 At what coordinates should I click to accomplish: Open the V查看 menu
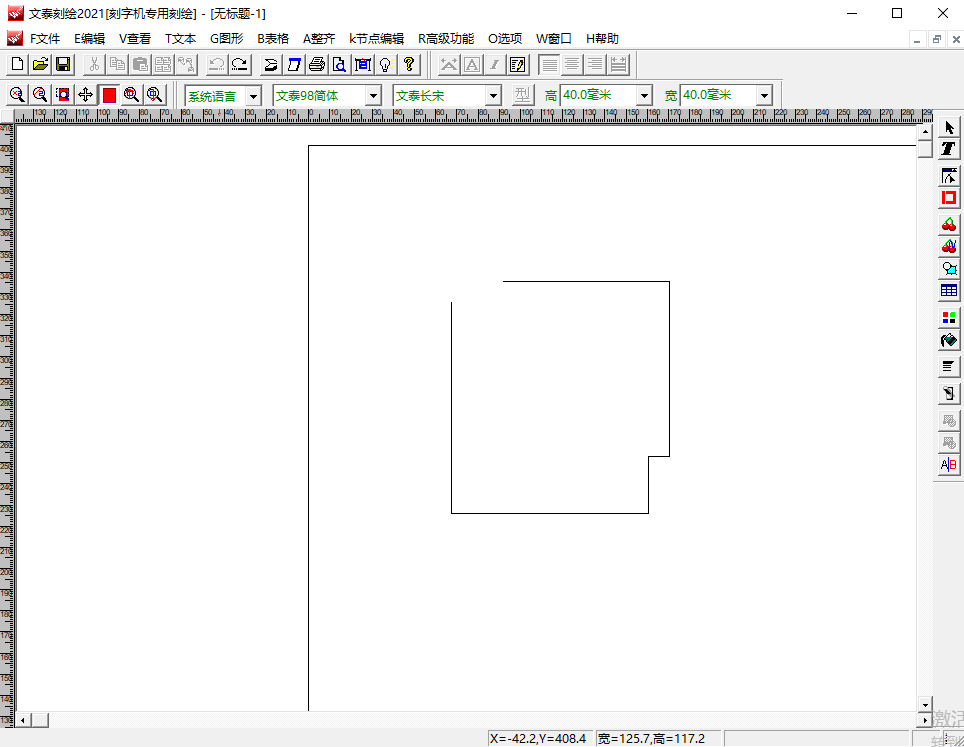(x=135, y=39)
